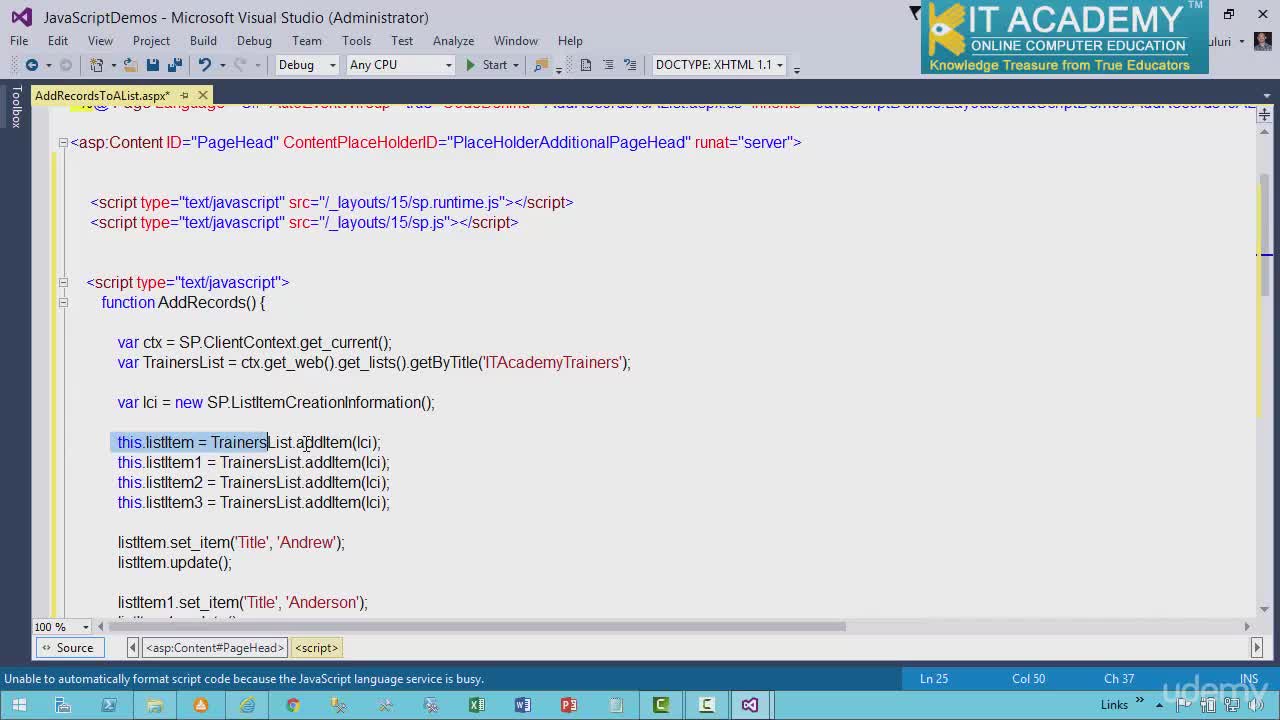1280x720 pixels.
Task: Open the Test menu
Action: 402,41
